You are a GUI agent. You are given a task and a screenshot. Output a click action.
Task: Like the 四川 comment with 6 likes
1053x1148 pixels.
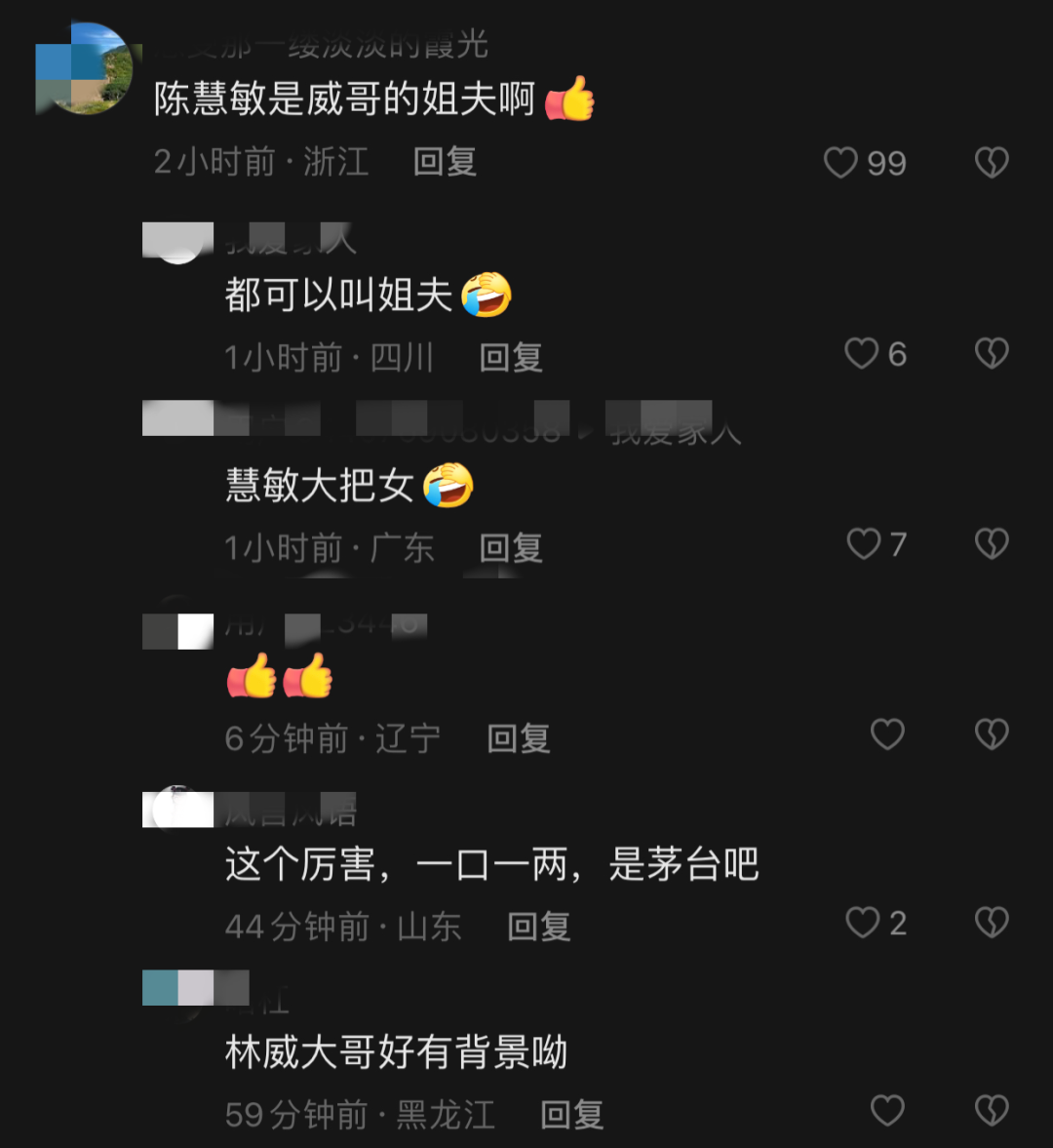(861, 354)
